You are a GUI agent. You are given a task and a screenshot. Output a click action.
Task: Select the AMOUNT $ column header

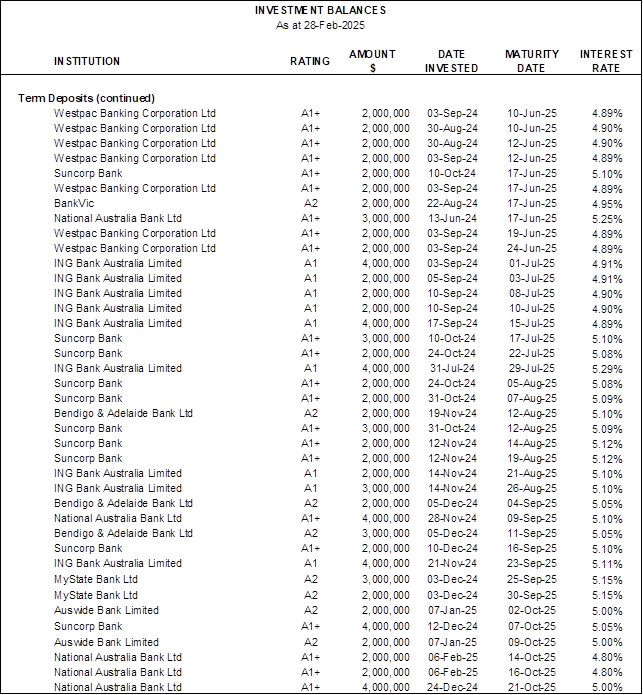[372, 61]
